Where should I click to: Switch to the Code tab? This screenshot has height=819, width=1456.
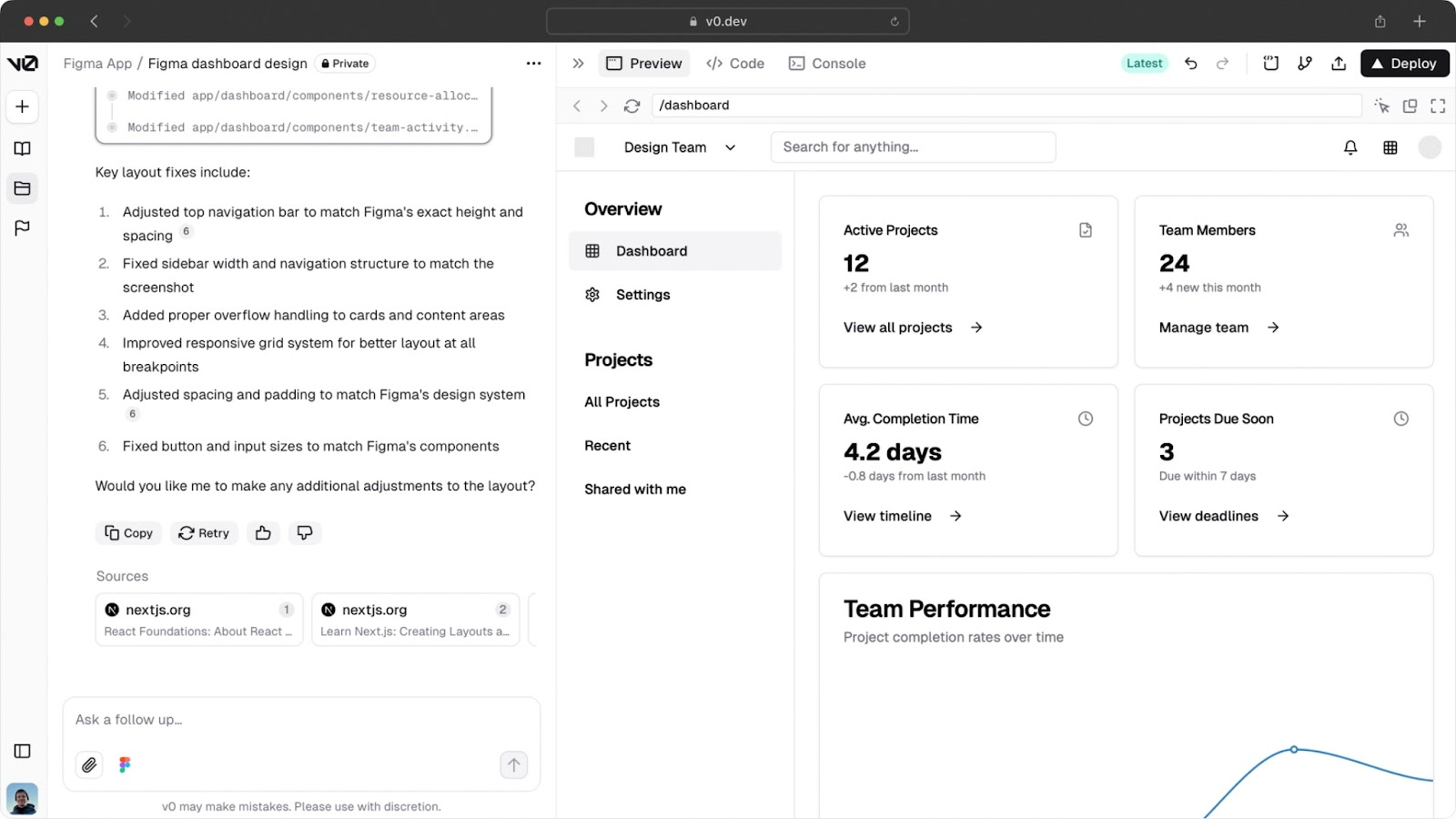(x=735, y=64)
